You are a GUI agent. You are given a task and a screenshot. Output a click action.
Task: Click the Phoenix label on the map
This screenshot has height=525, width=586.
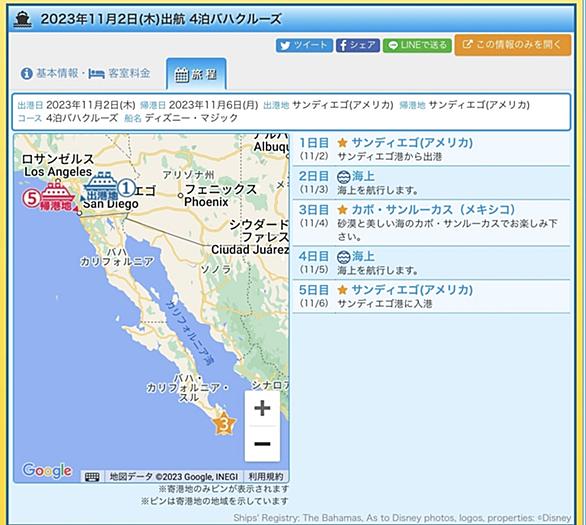click(206, 202)
